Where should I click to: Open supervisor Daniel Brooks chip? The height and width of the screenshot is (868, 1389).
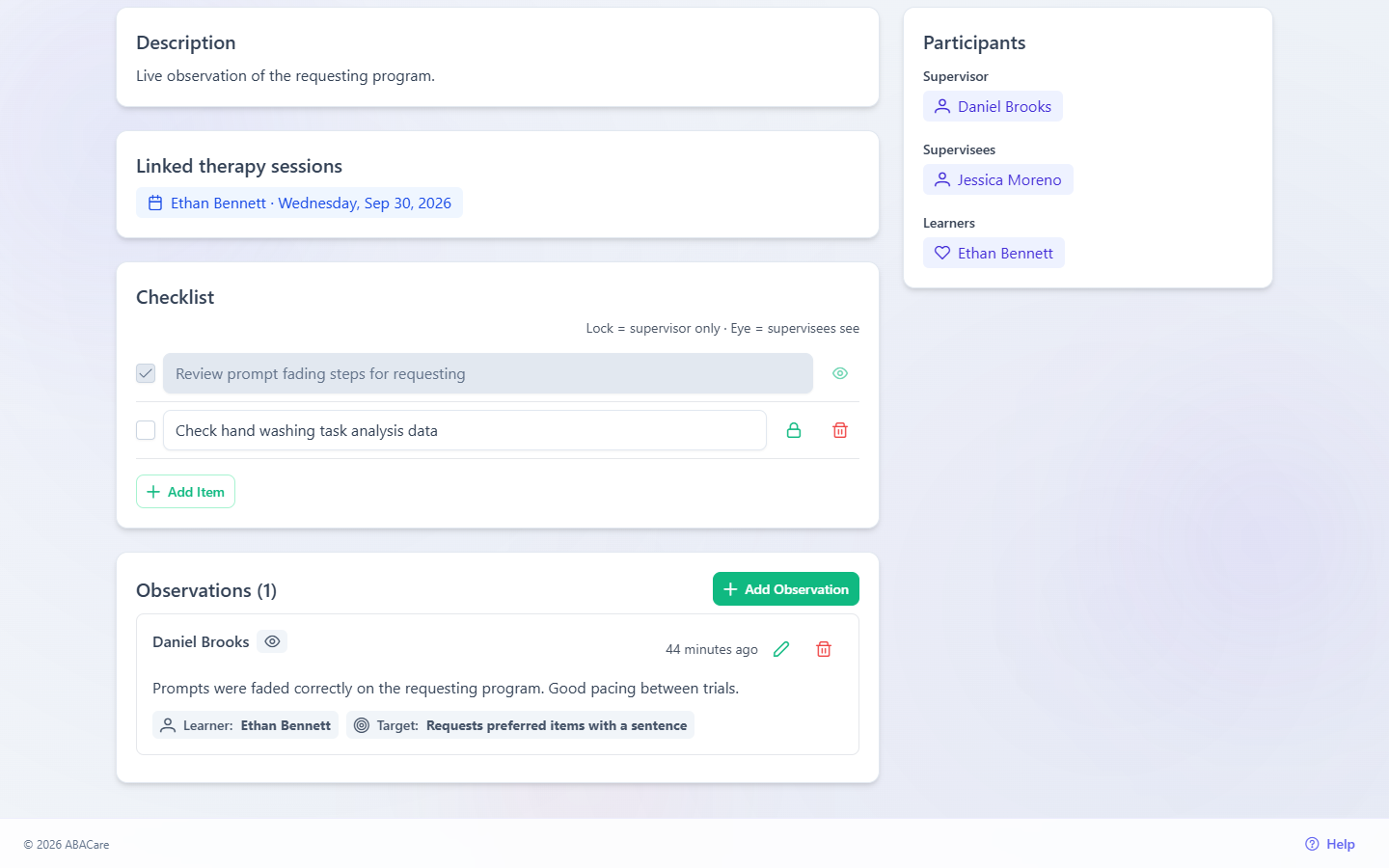click(993, 106)
